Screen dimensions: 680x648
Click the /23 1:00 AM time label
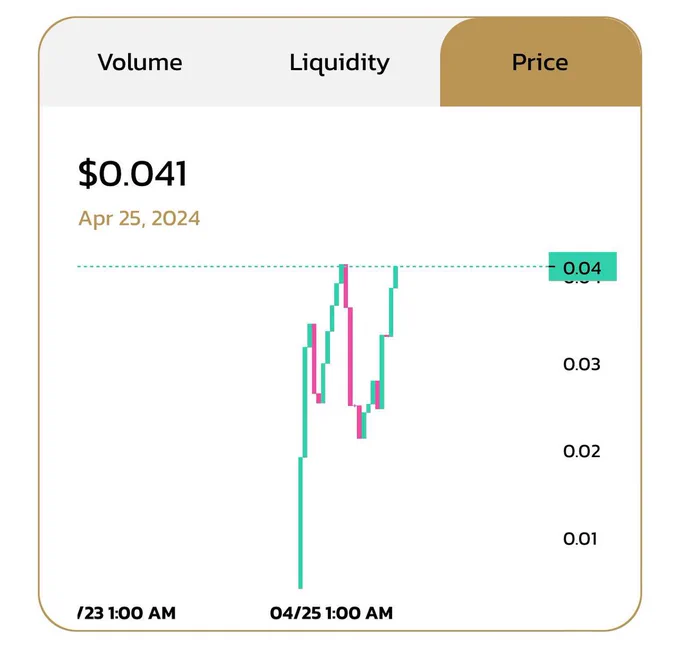127,613
